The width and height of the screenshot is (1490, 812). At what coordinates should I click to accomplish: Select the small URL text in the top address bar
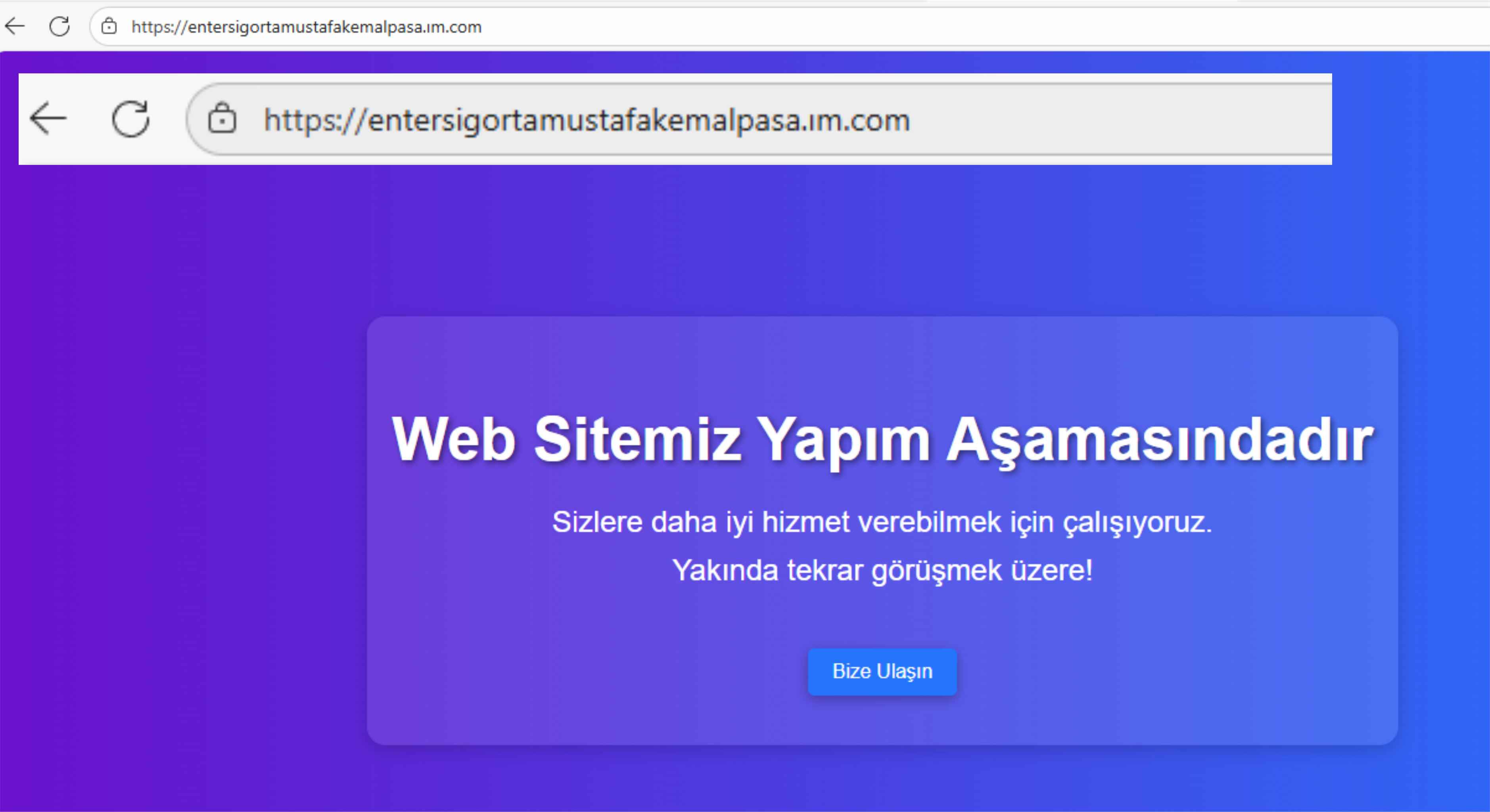coord(306,27)
